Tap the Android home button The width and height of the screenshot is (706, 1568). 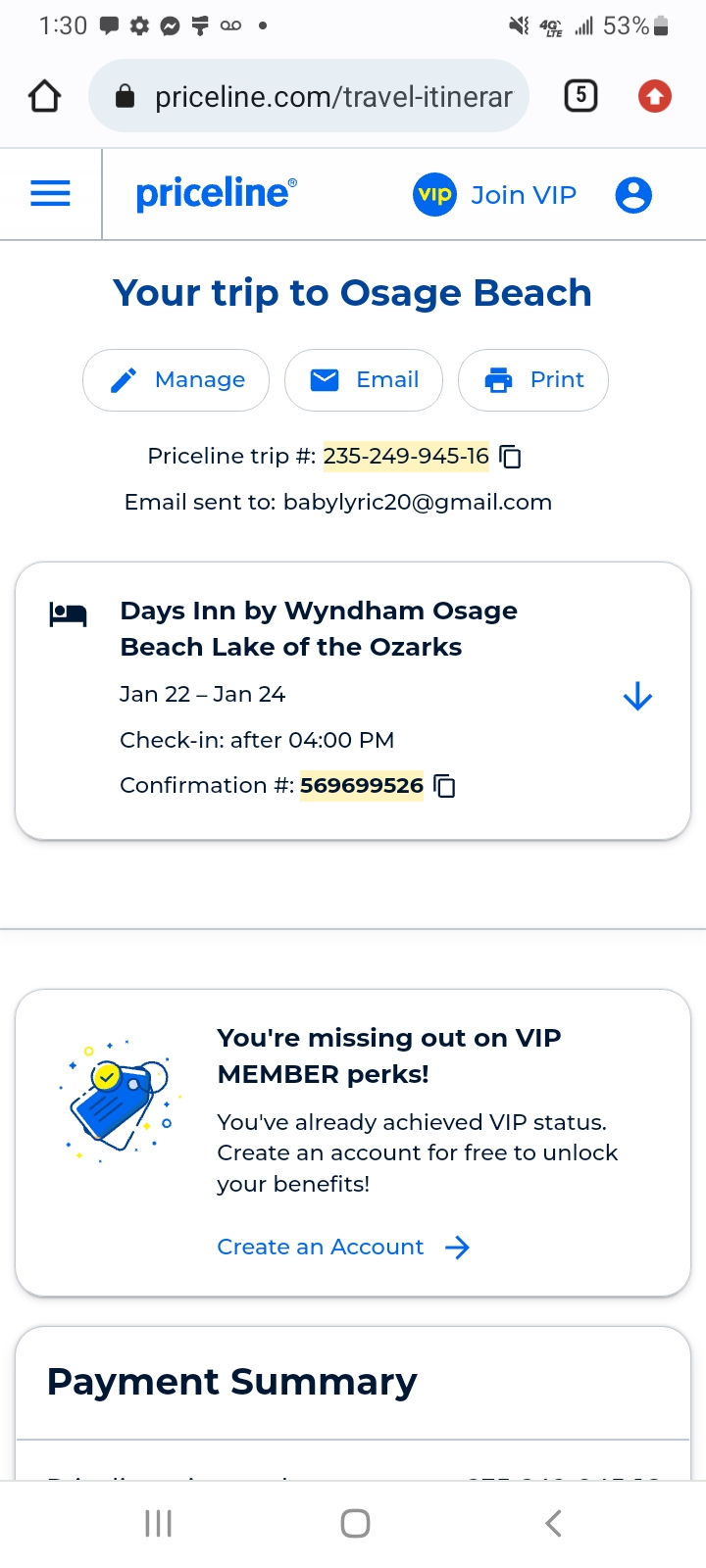[355, 1523]
